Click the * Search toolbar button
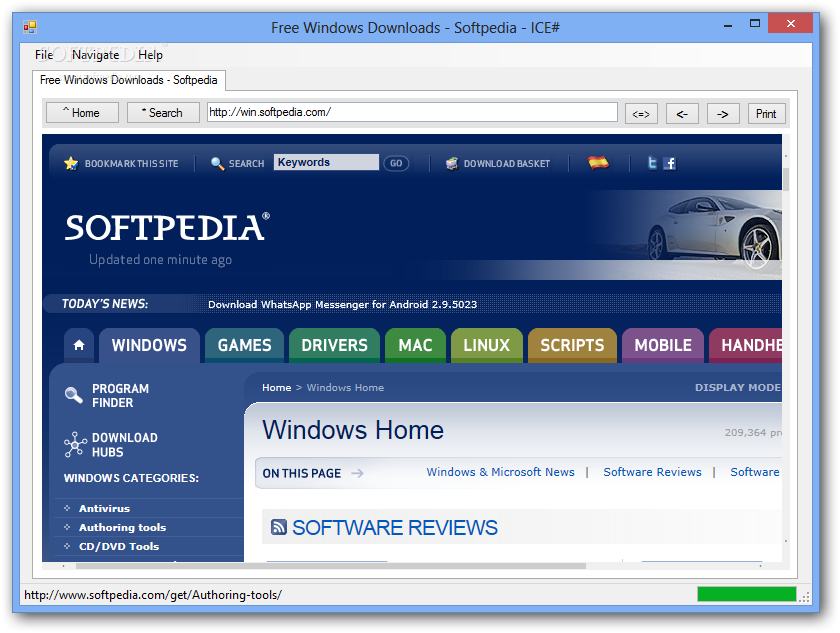The height and width of the screenshot is (633, 840). [163, 112]
